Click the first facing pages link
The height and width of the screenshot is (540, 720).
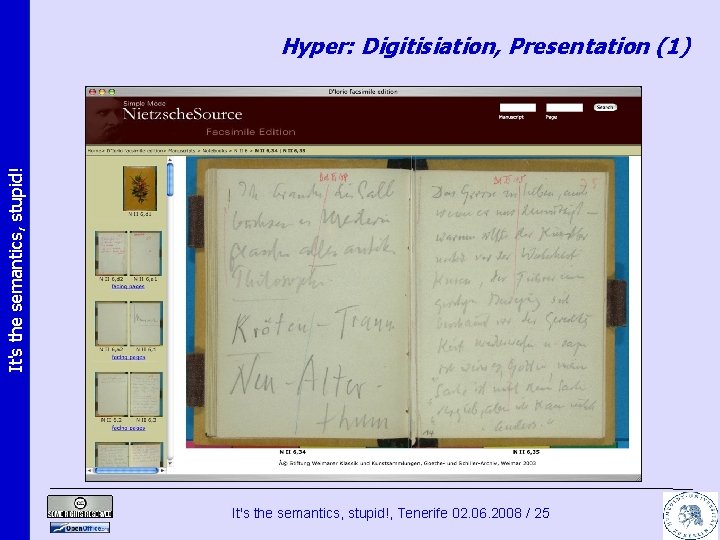point(128,287)
